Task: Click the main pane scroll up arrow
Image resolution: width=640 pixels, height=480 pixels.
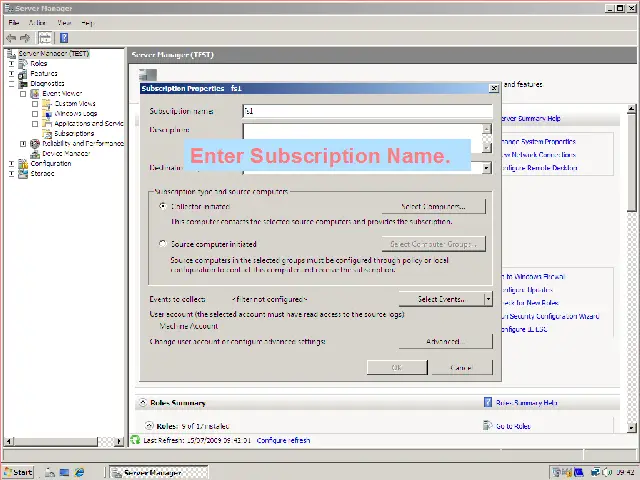Action: (631, 109)
